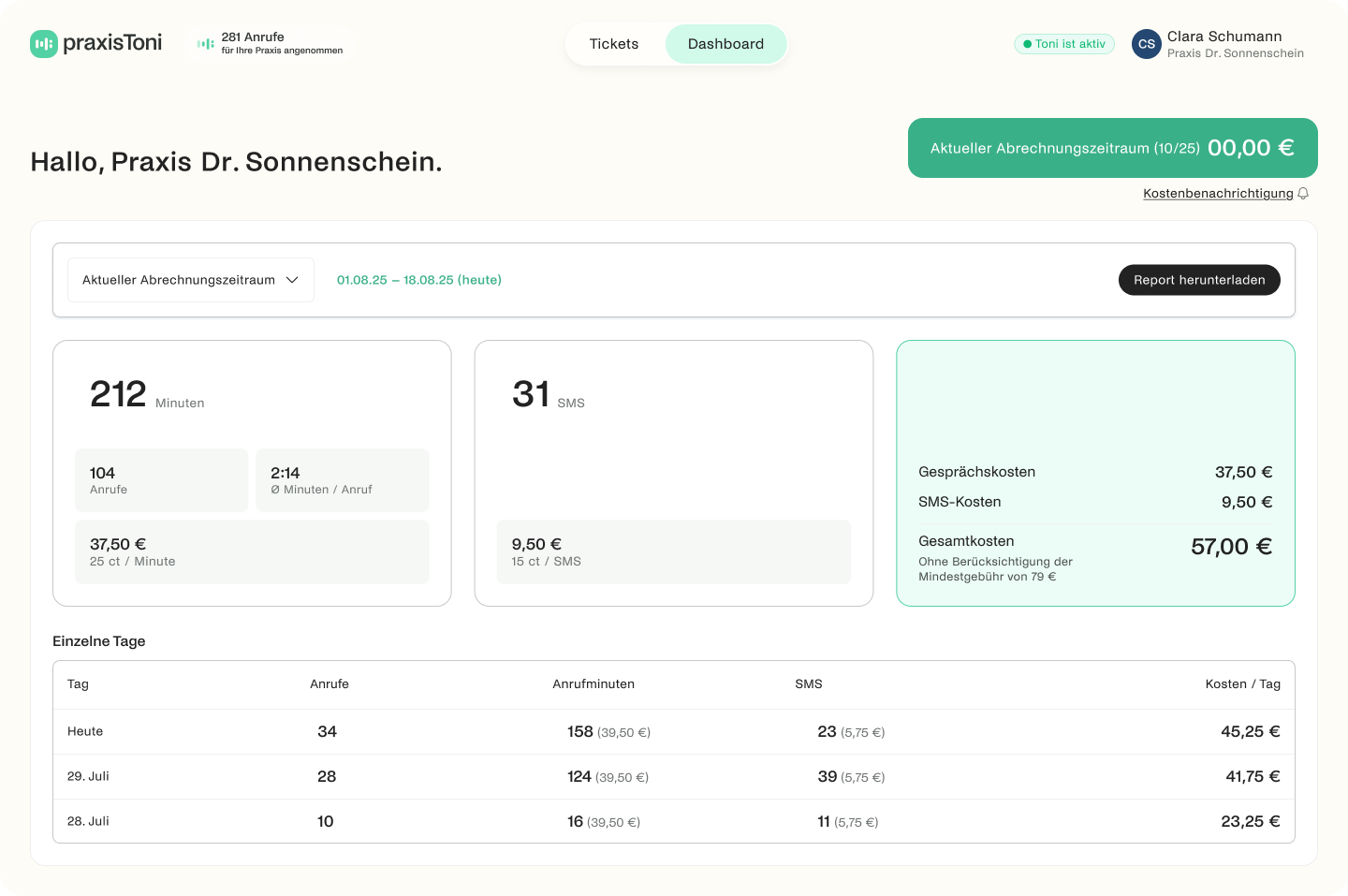Select the 28. Juli table row
Screen dimensions: 1348x896
tap(673, 821)
